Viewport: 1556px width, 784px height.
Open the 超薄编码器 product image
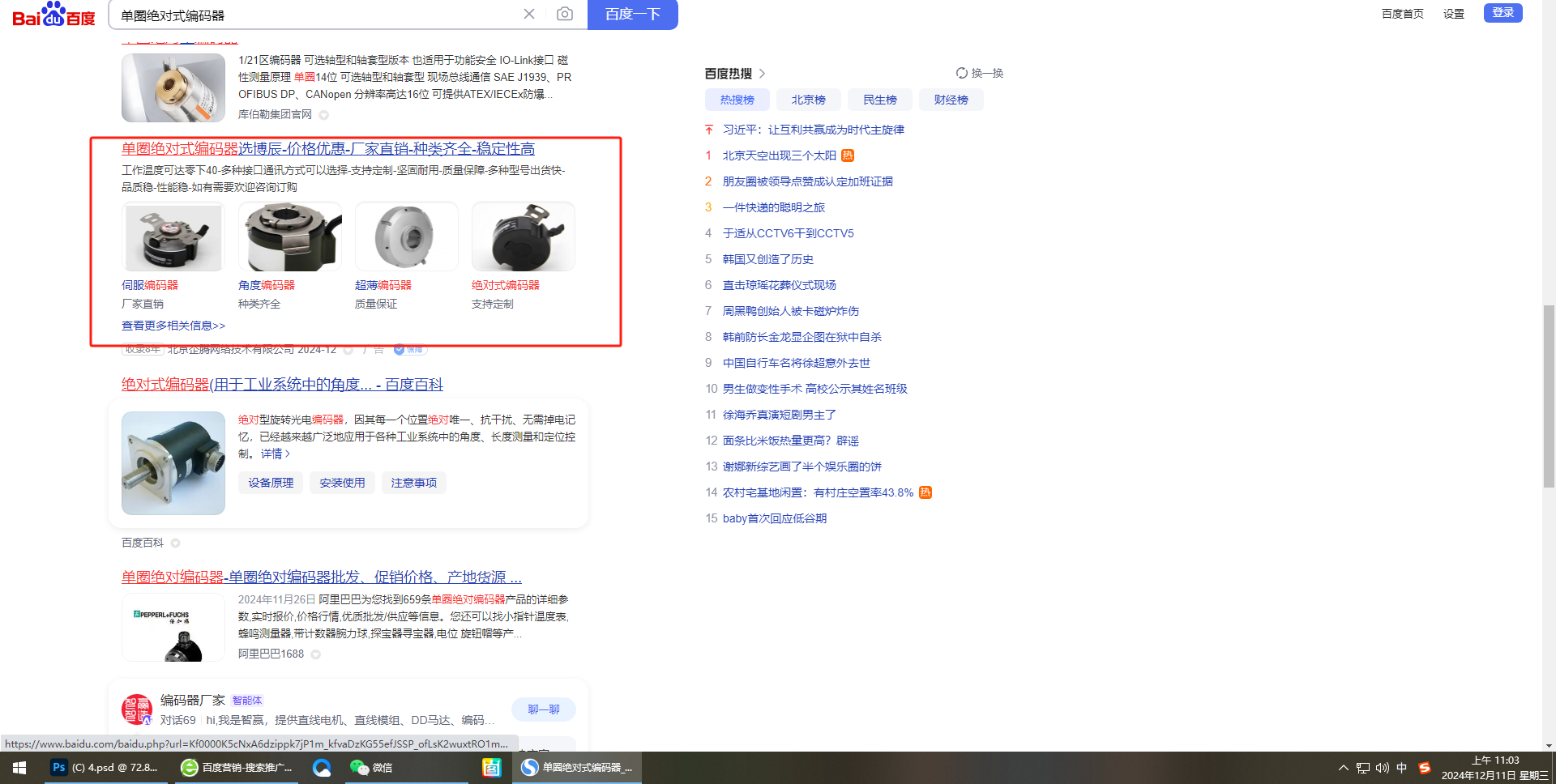(x=407, y=236)
